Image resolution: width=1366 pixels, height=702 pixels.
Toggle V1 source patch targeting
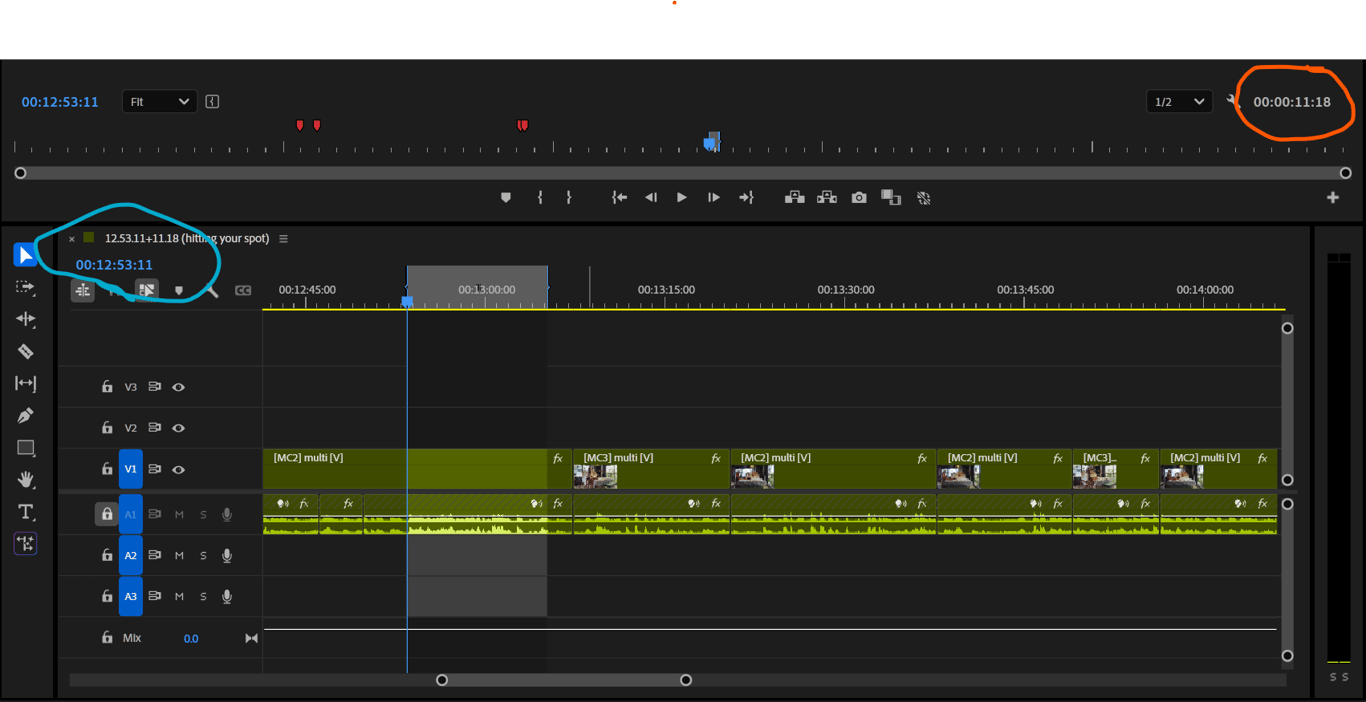[x=131, y=469]
